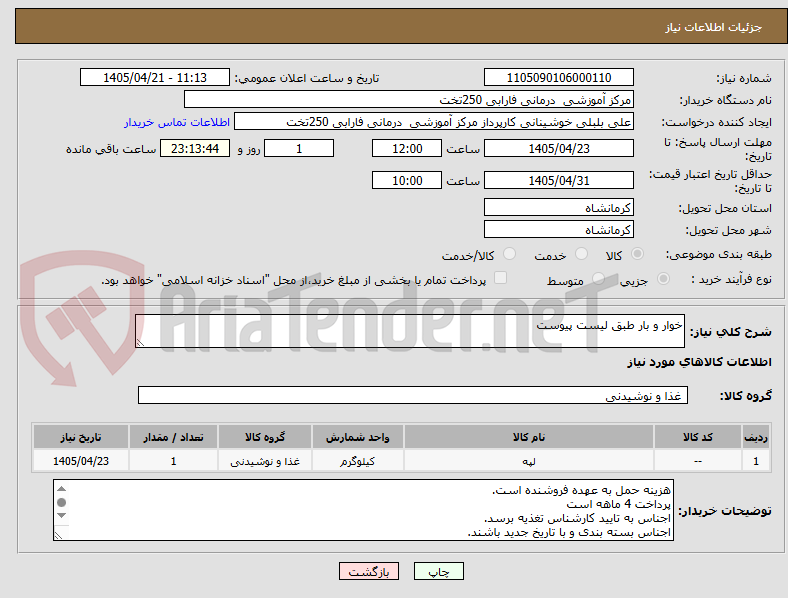This screenshot has height=598, width=788.
Task: Click the remaining days field showing 1
Action: (x=299, y=148)
